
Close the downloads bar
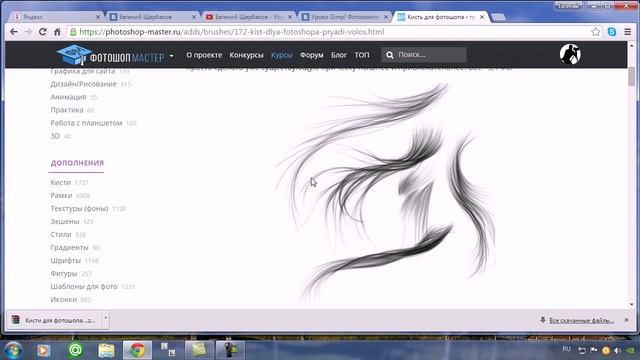[627, 320]
